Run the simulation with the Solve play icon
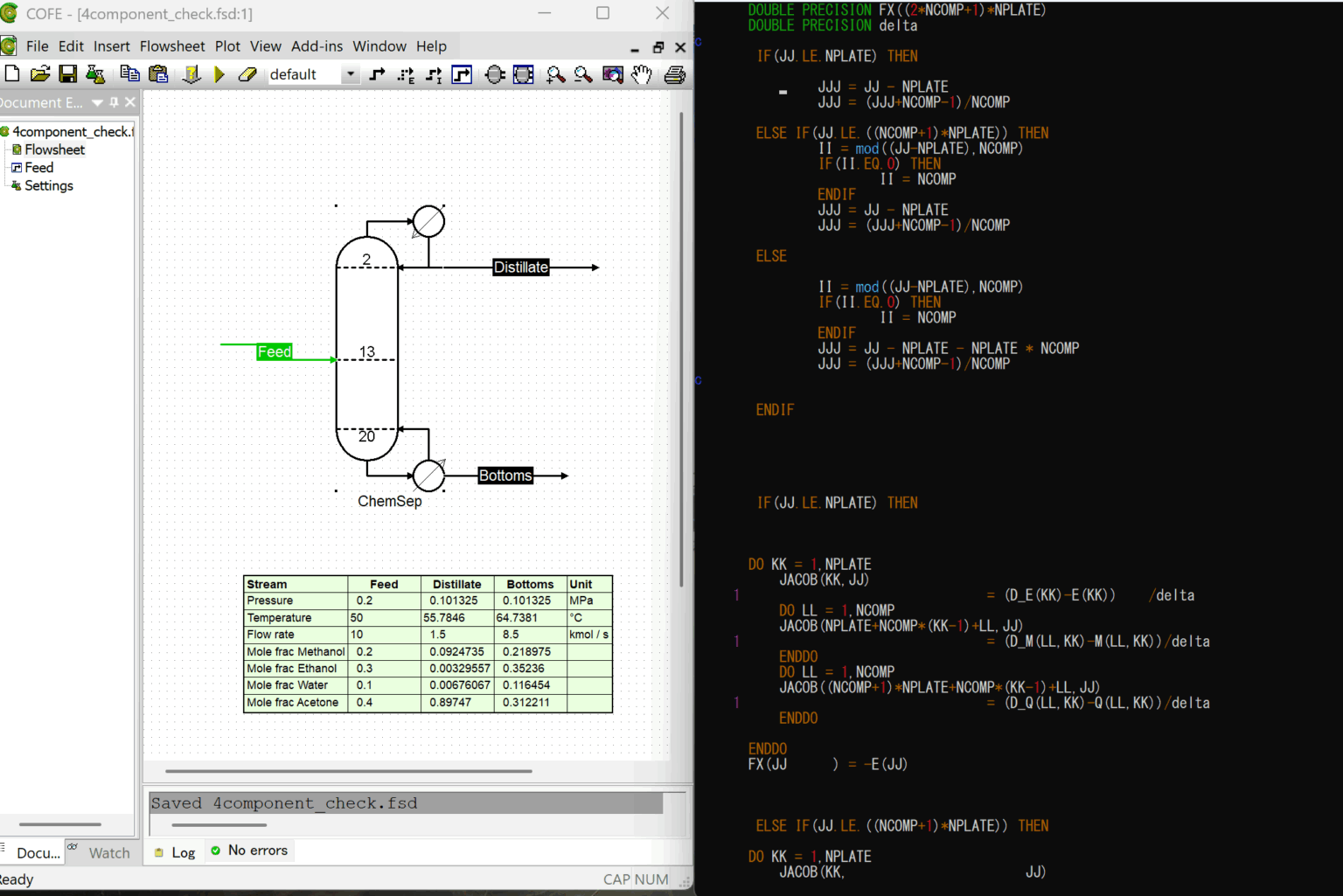 219,75
